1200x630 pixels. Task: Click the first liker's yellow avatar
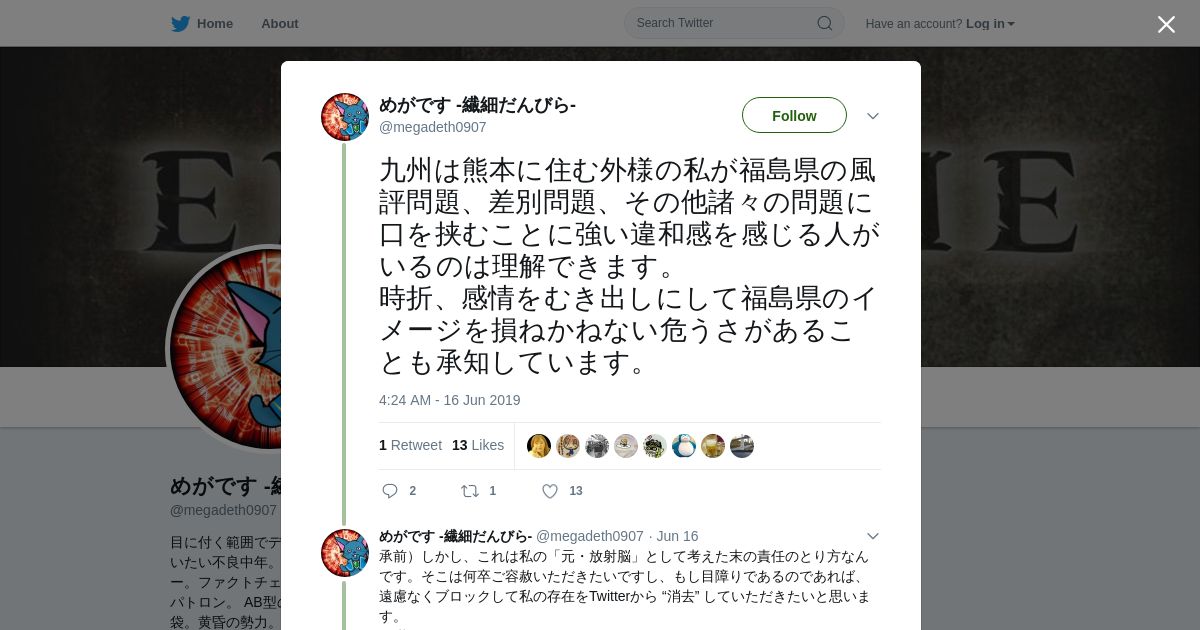pos(539,446)
